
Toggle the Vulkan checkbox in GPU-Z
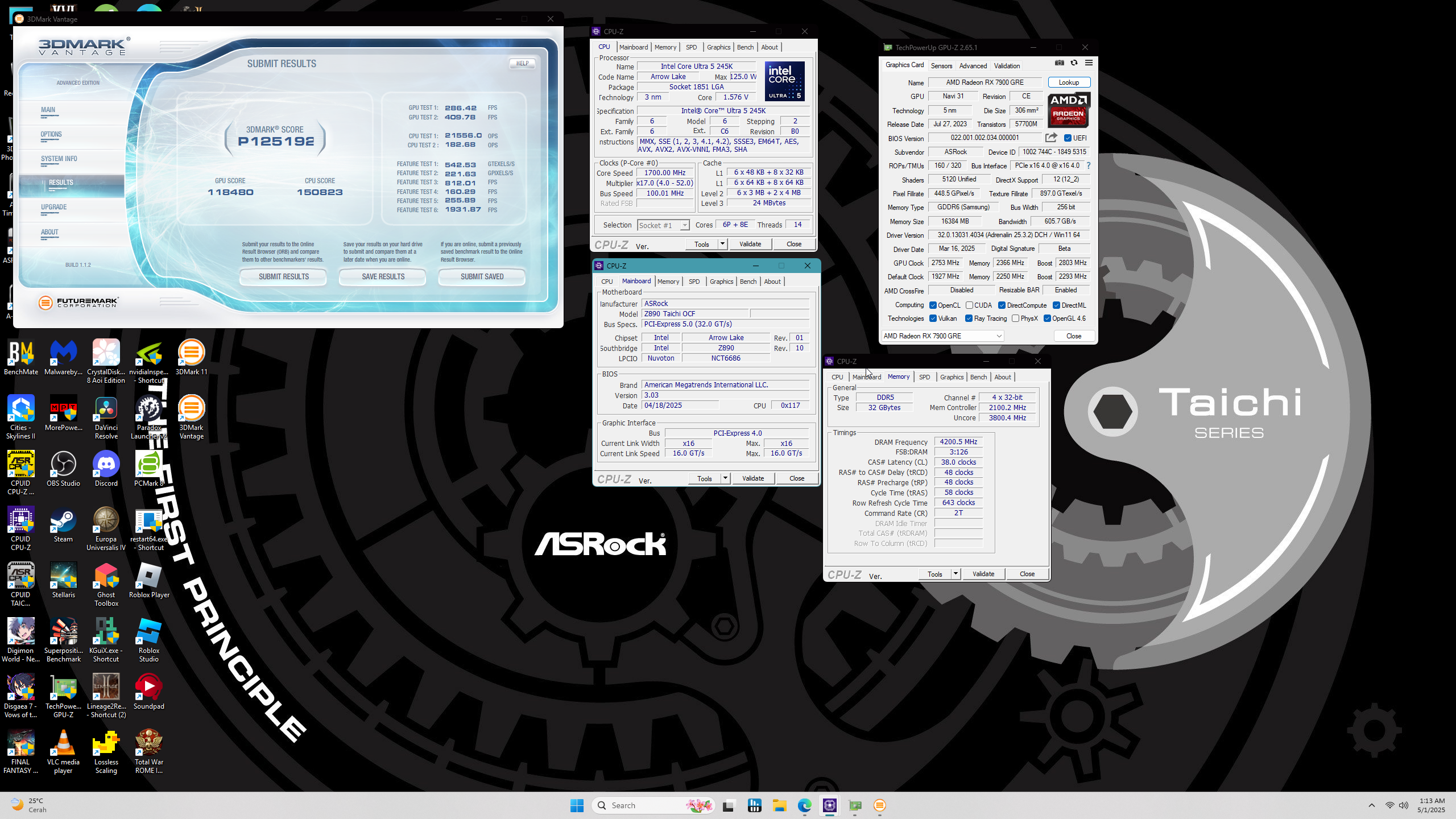coord(933,318)
